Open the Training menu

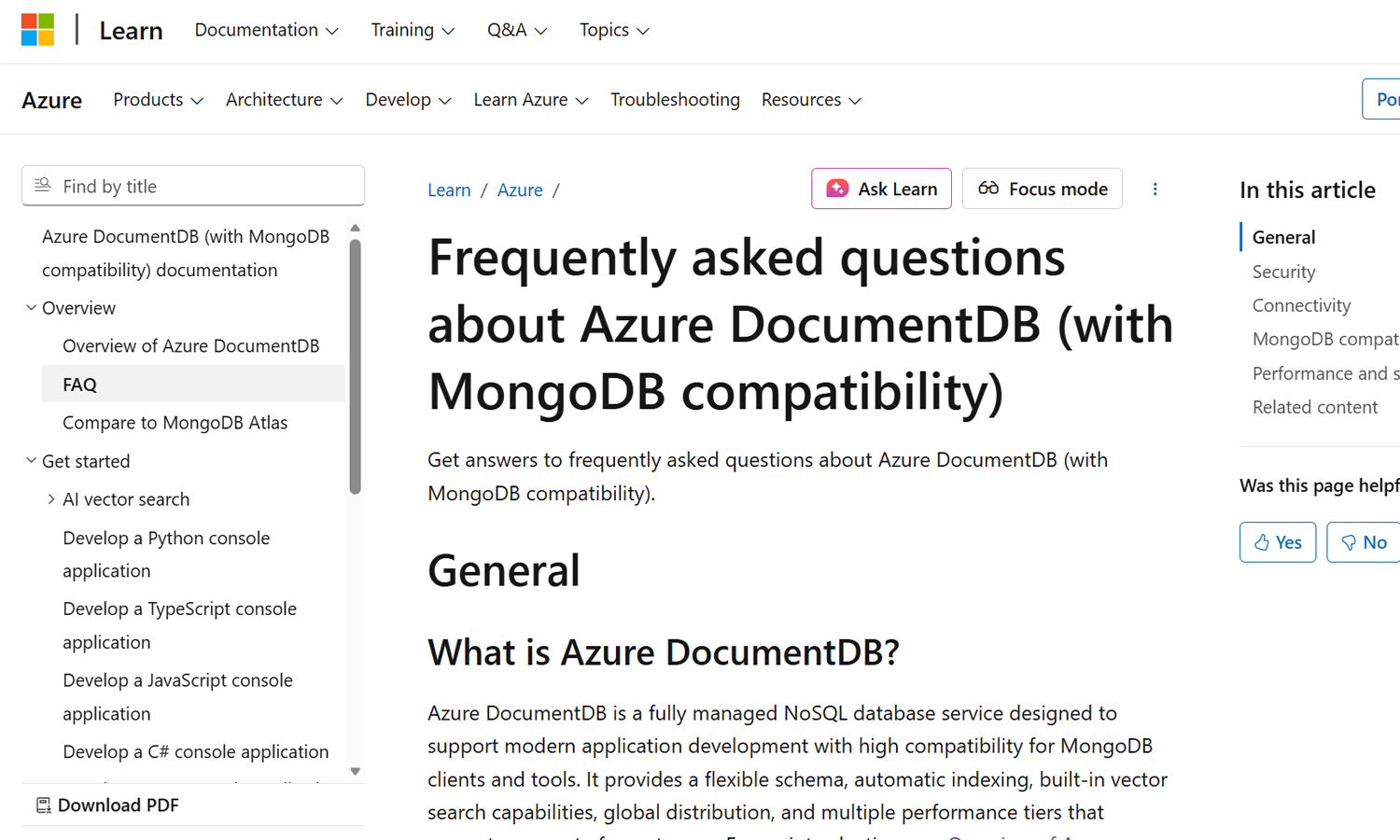tap(413, 30)
